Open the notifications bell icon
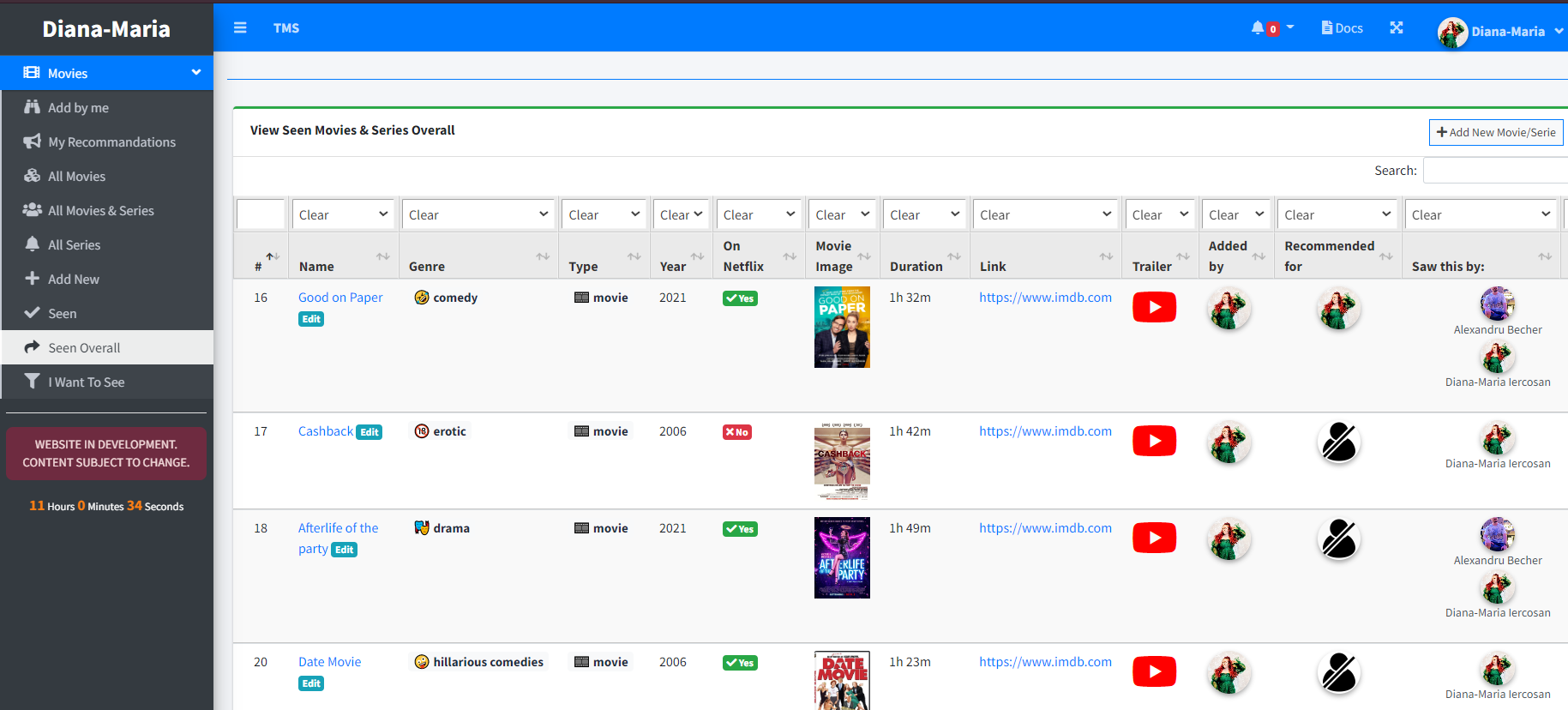Viewport: 1568px width, 710px height. 1258,28
